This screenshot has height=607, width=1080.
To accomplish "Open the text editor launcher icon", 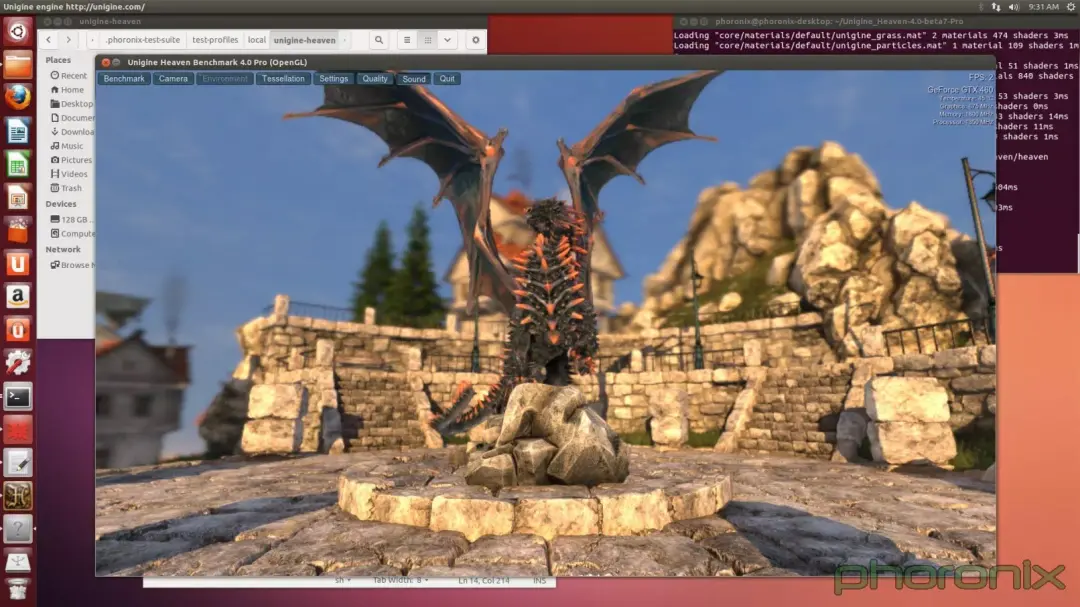I will point(18,463).
